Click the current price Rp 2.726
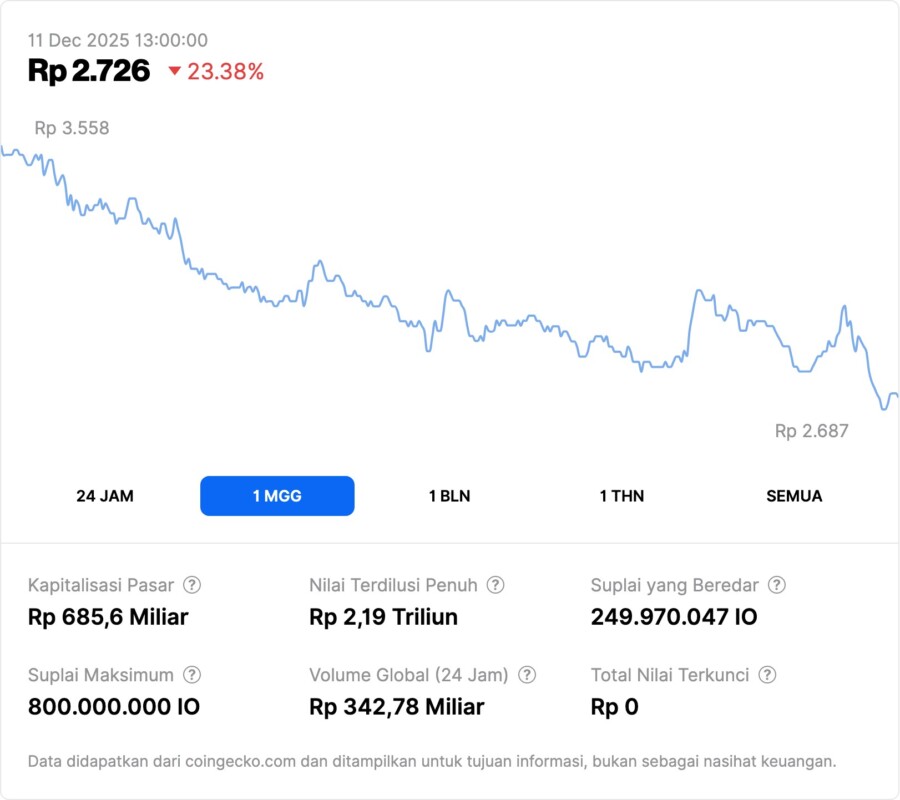The width and height of the screenshot is (900, 800). [x=89, y=71]
